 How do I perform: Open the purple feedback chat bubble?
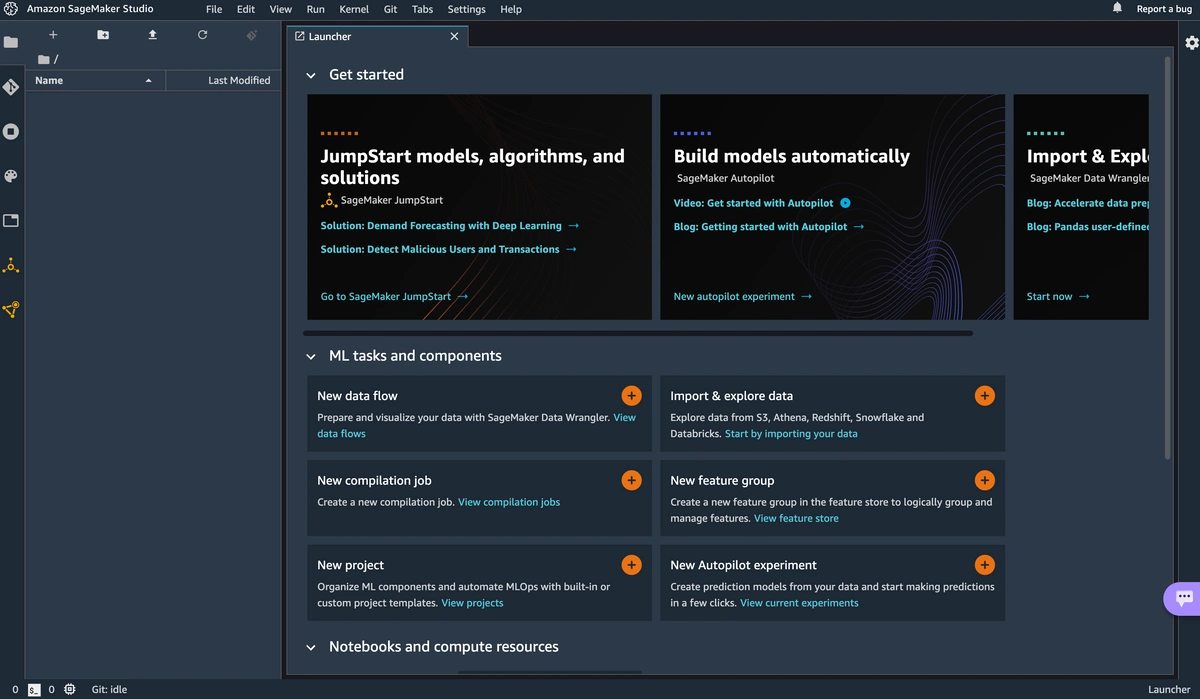[x=1183, y=598]
